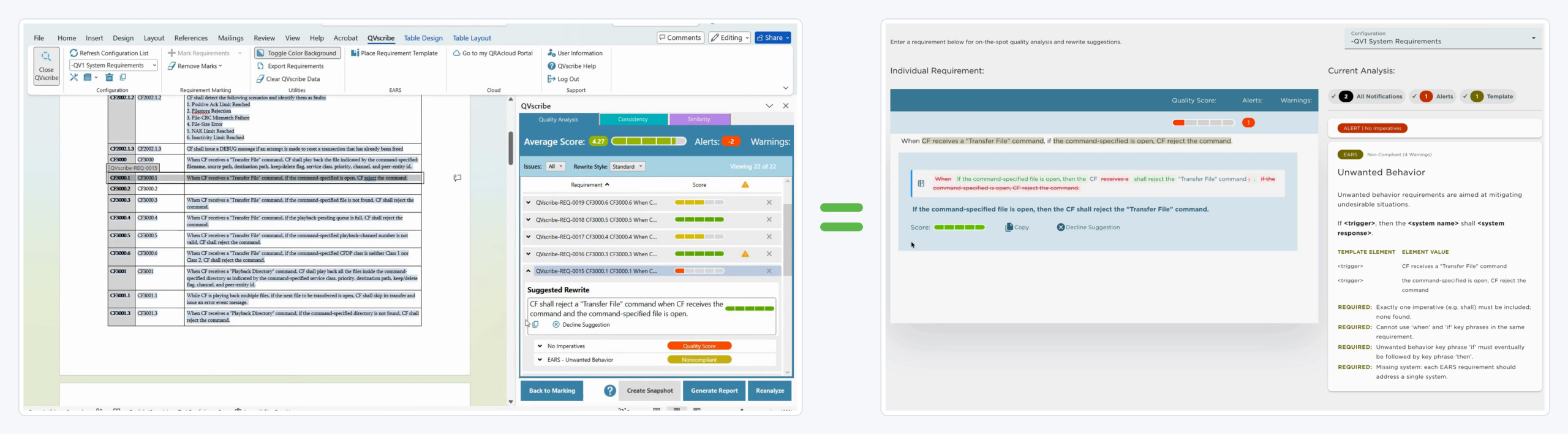The height and width of the screenshot is (434, 1568).
Task: Click the Reanalyze button
Action: point(770,390)
